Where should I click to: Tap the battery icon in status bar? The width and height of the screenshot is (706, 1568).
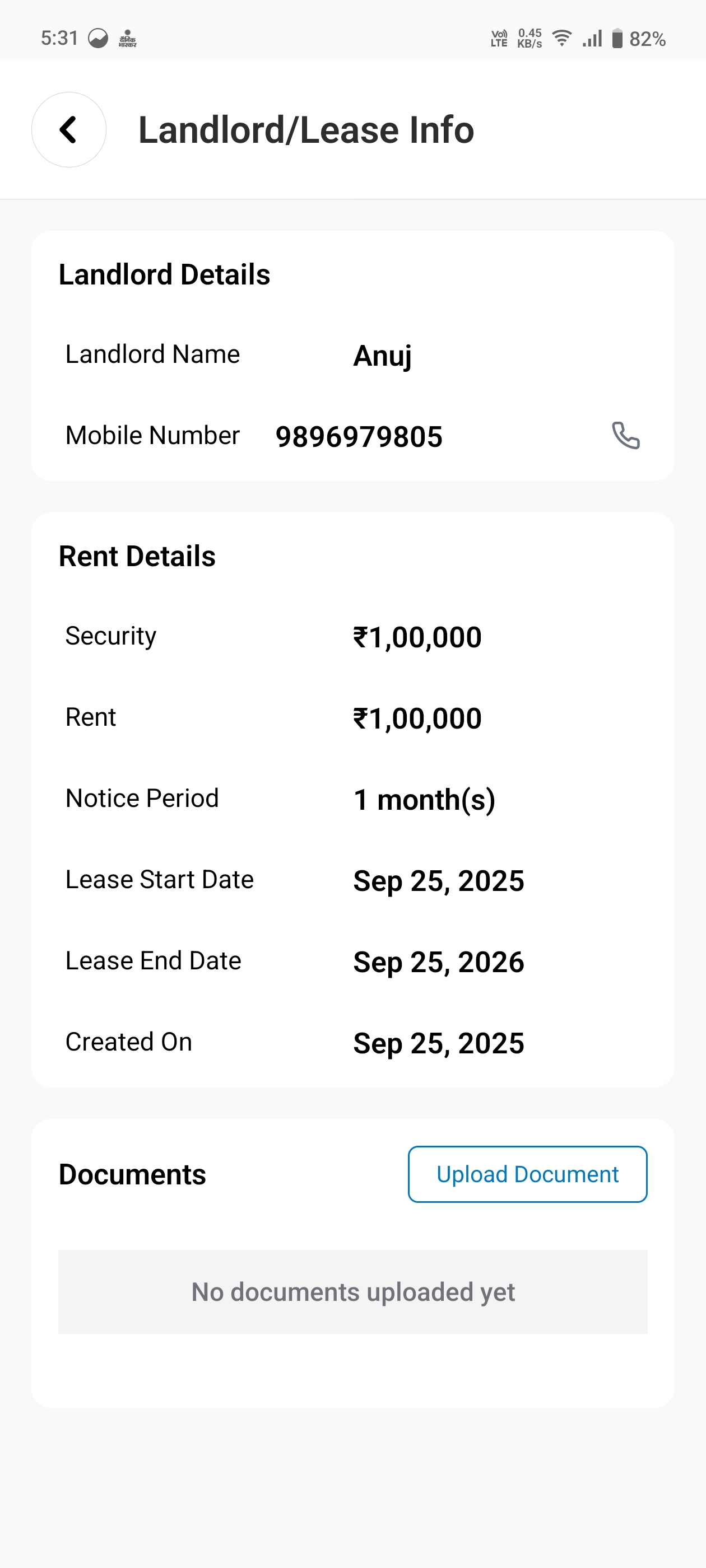pos(617,38)
